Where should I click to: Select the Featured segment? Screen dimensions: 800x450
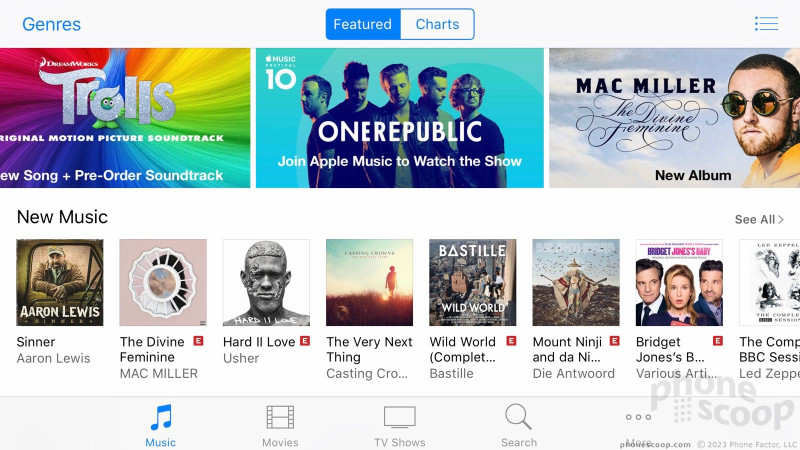[363, 24]
